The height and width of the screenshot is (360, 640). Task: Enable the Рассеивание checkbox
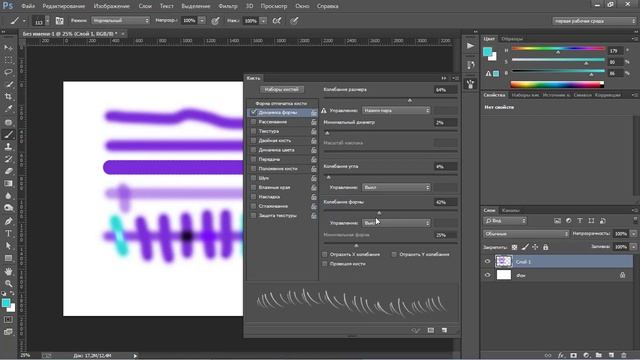tap(253, 122)
